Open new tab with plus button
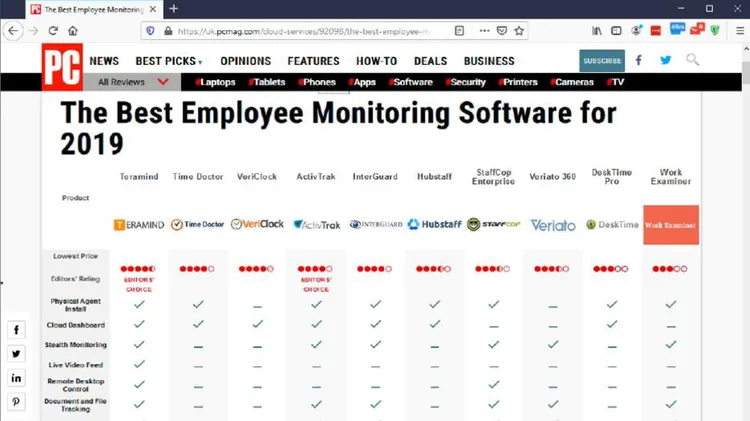750x421 pixels. tap(174, 9)
